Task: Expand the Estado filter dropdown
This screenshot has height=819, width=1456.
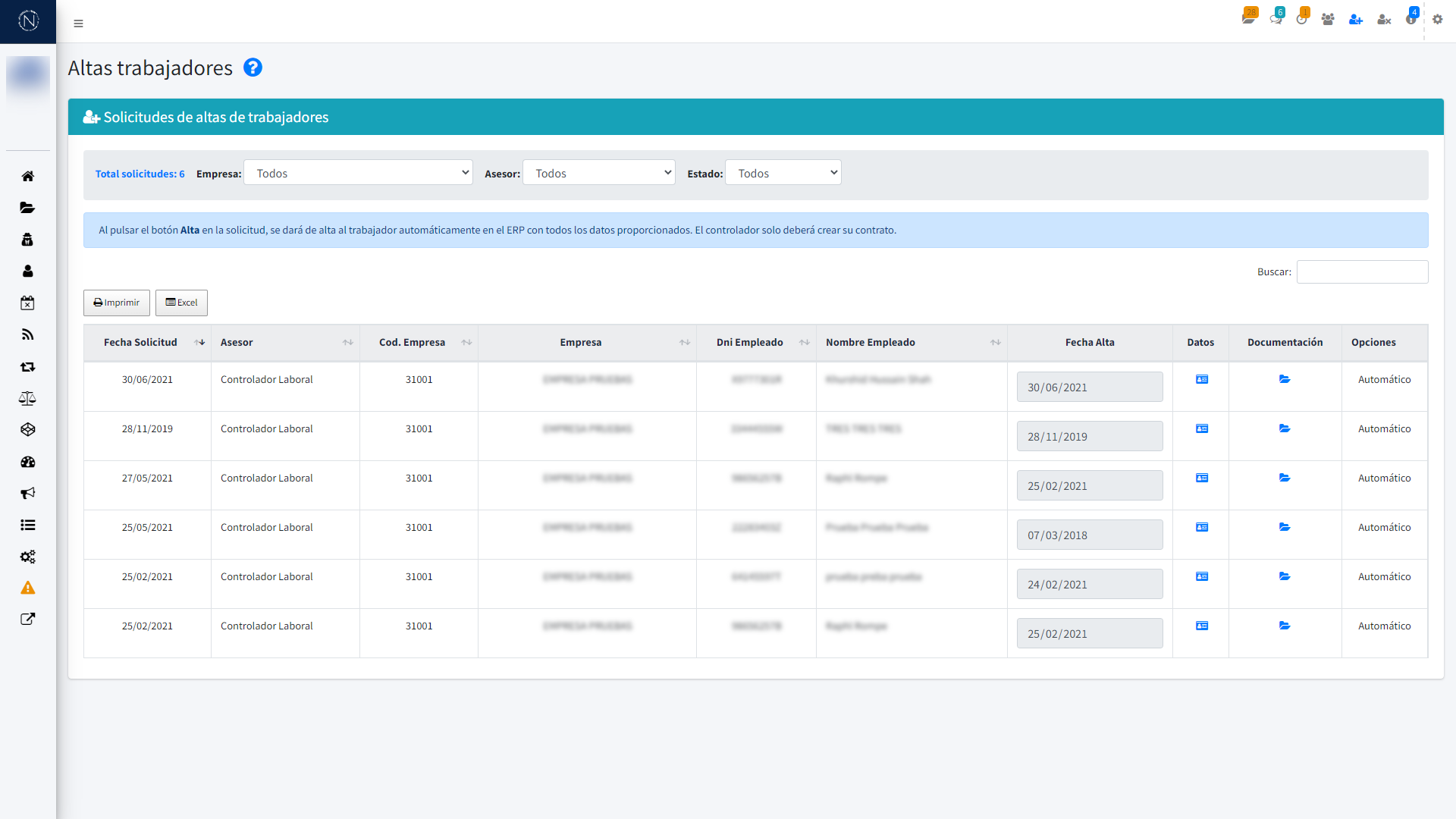Action: tap(783, 173)
